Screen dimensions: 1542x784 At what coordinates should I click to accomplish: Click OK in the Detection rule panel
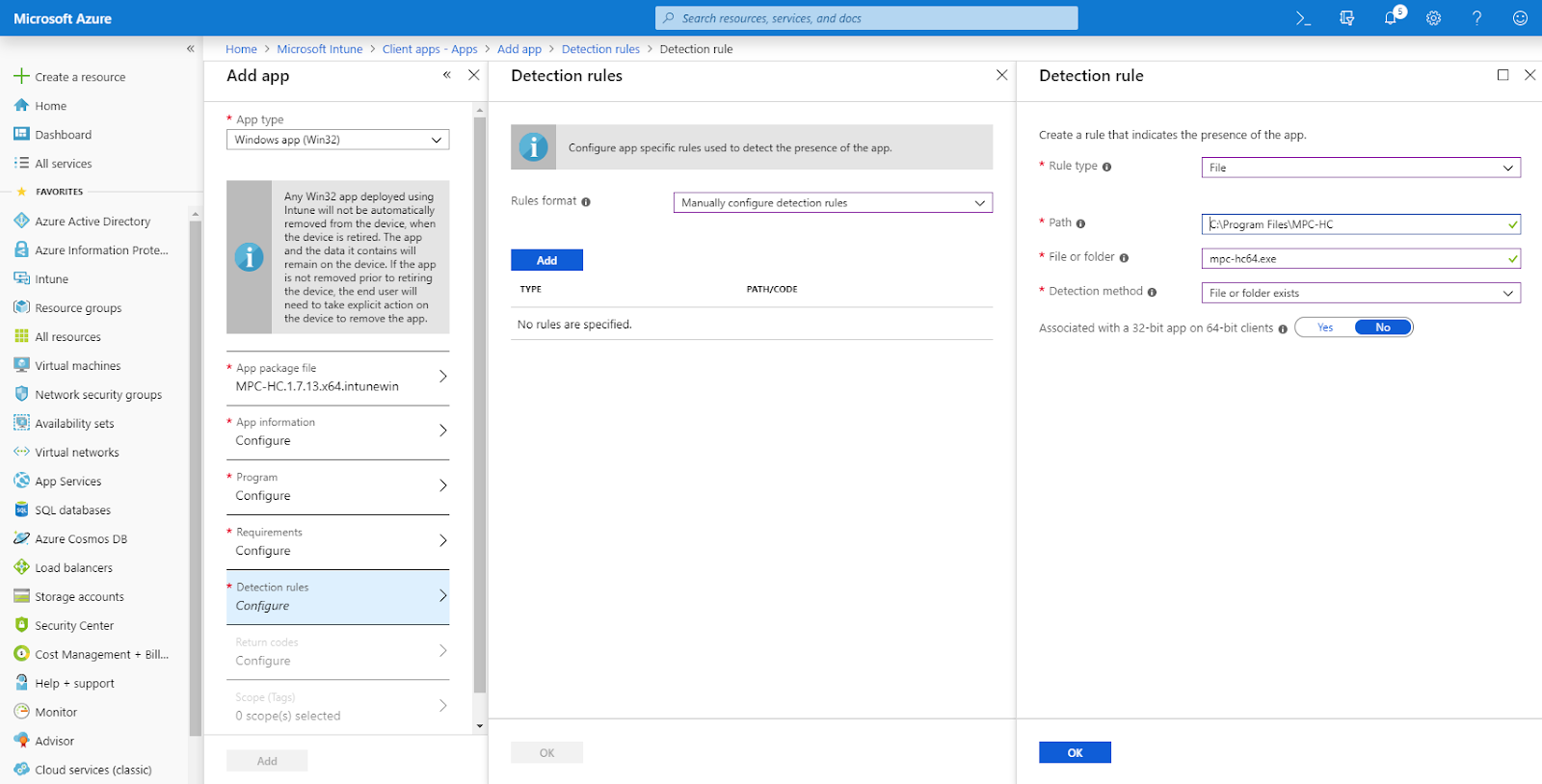pyautogui.click(x=1075, y=752)
